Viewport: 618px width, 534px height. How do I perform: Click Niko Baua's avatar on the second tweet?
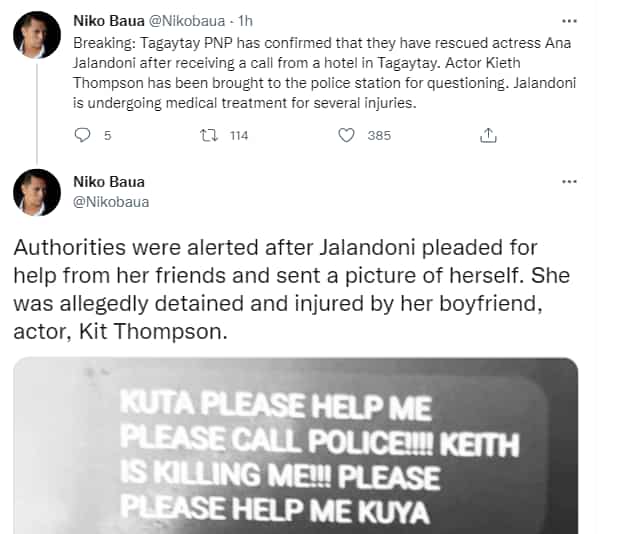tap(37, 192)
